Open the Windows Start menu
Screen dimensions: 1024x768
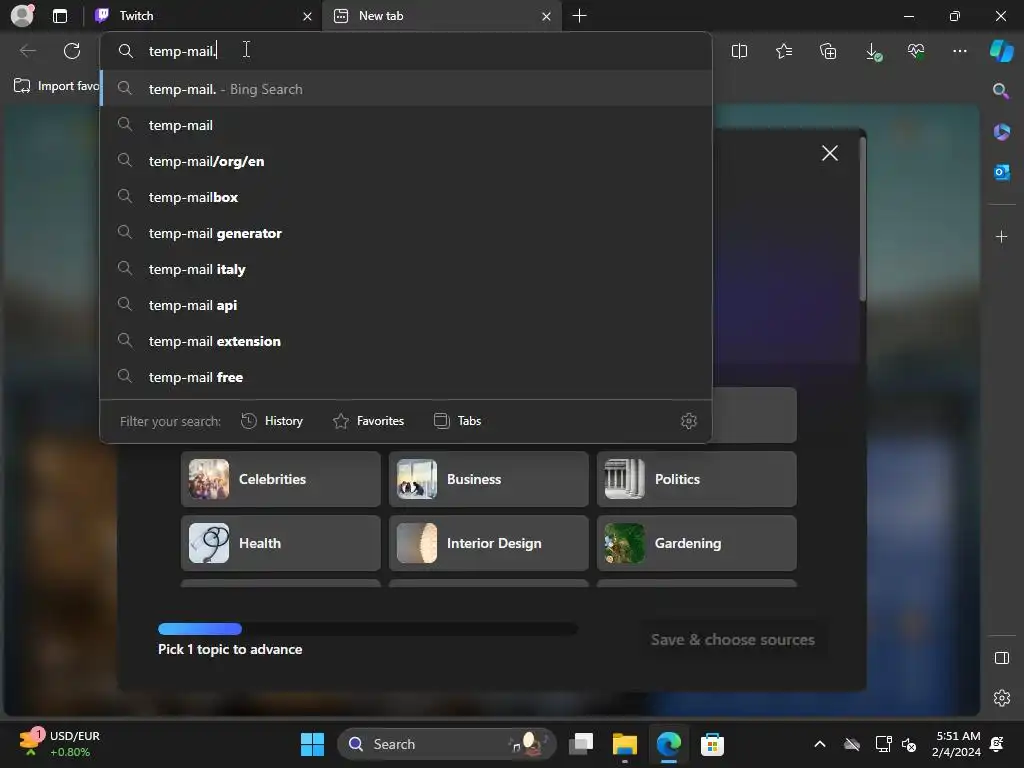point(312,744)
